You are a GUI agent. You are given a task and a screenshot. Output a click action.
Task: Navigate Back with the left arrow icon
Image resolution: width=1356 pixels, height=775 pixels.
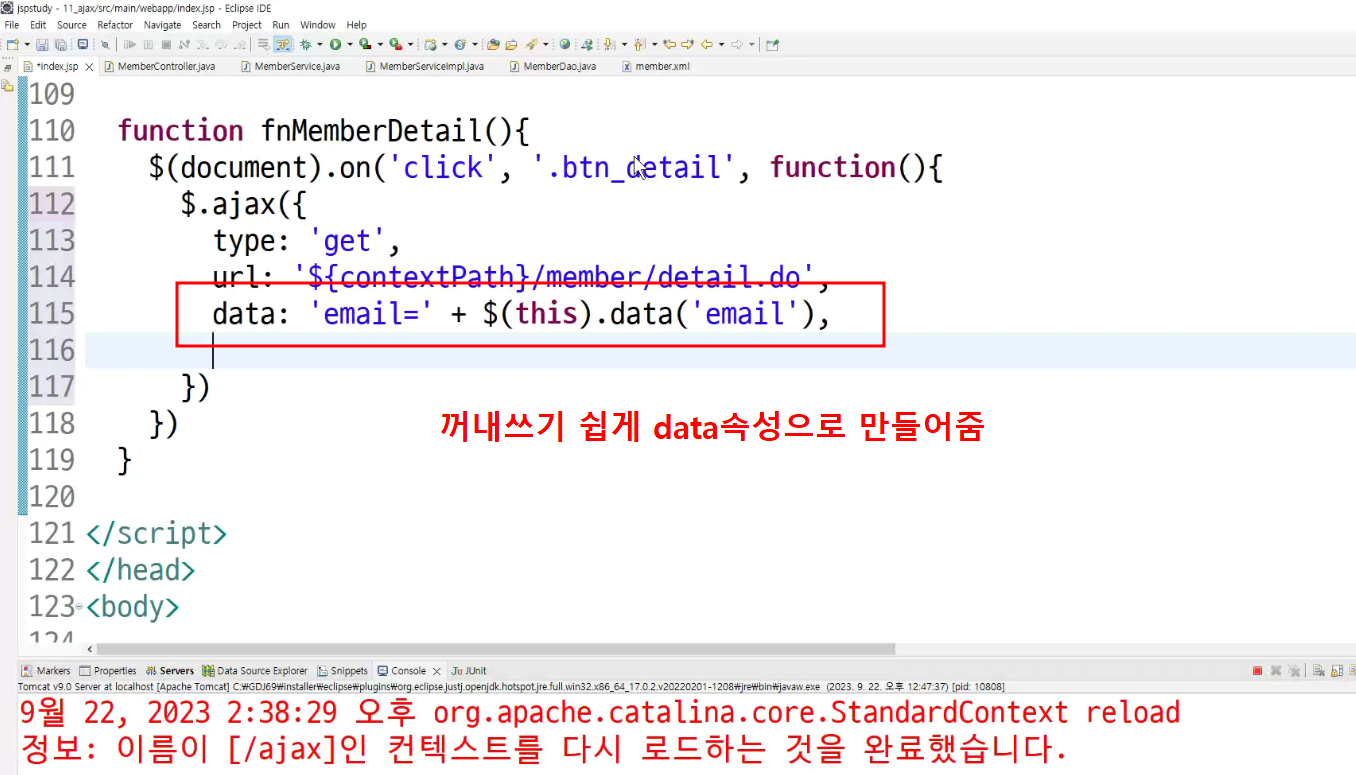706,44
